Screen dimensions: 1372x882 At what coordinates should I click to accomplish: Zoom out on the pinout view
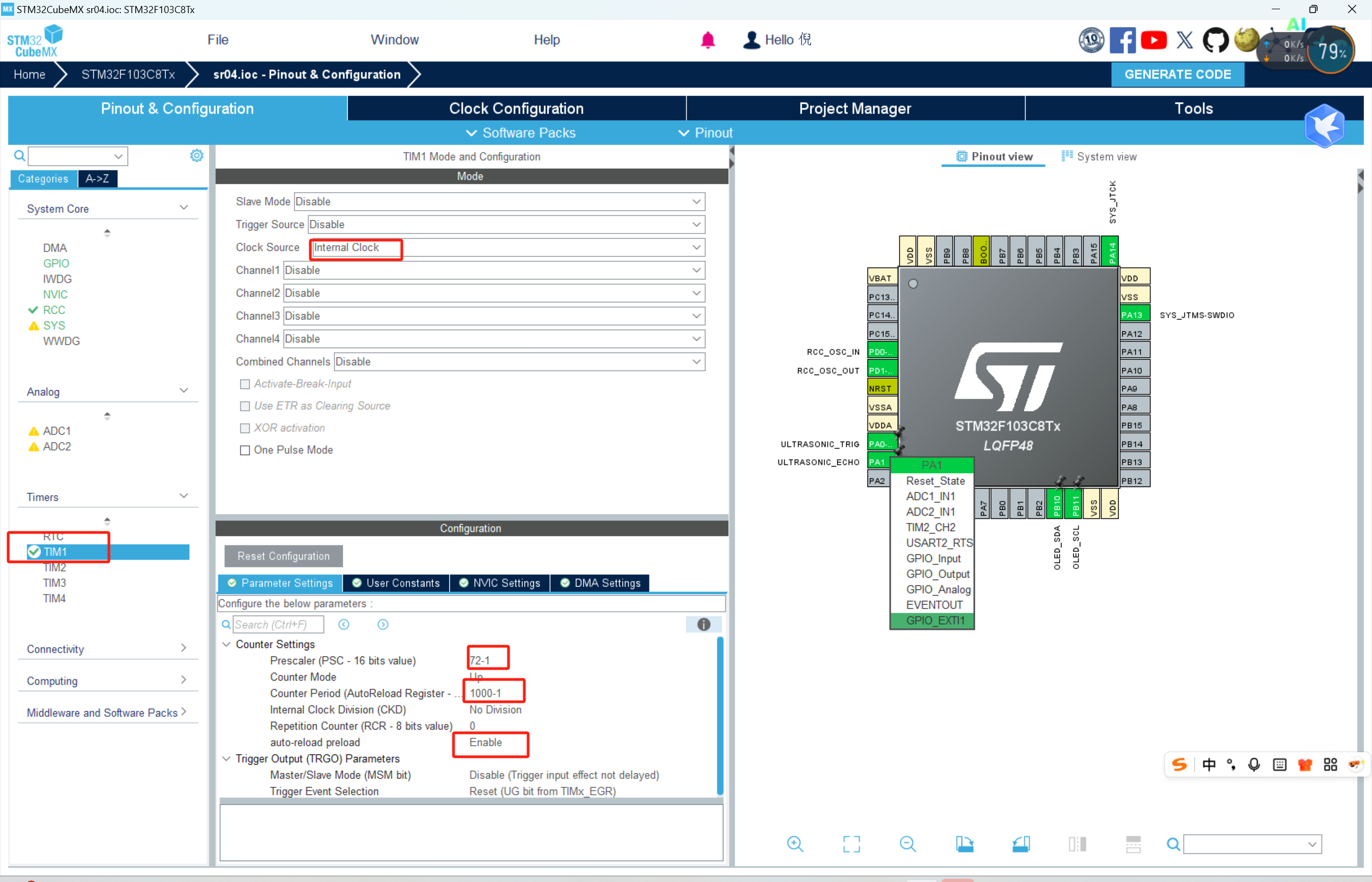pos(908,844)
